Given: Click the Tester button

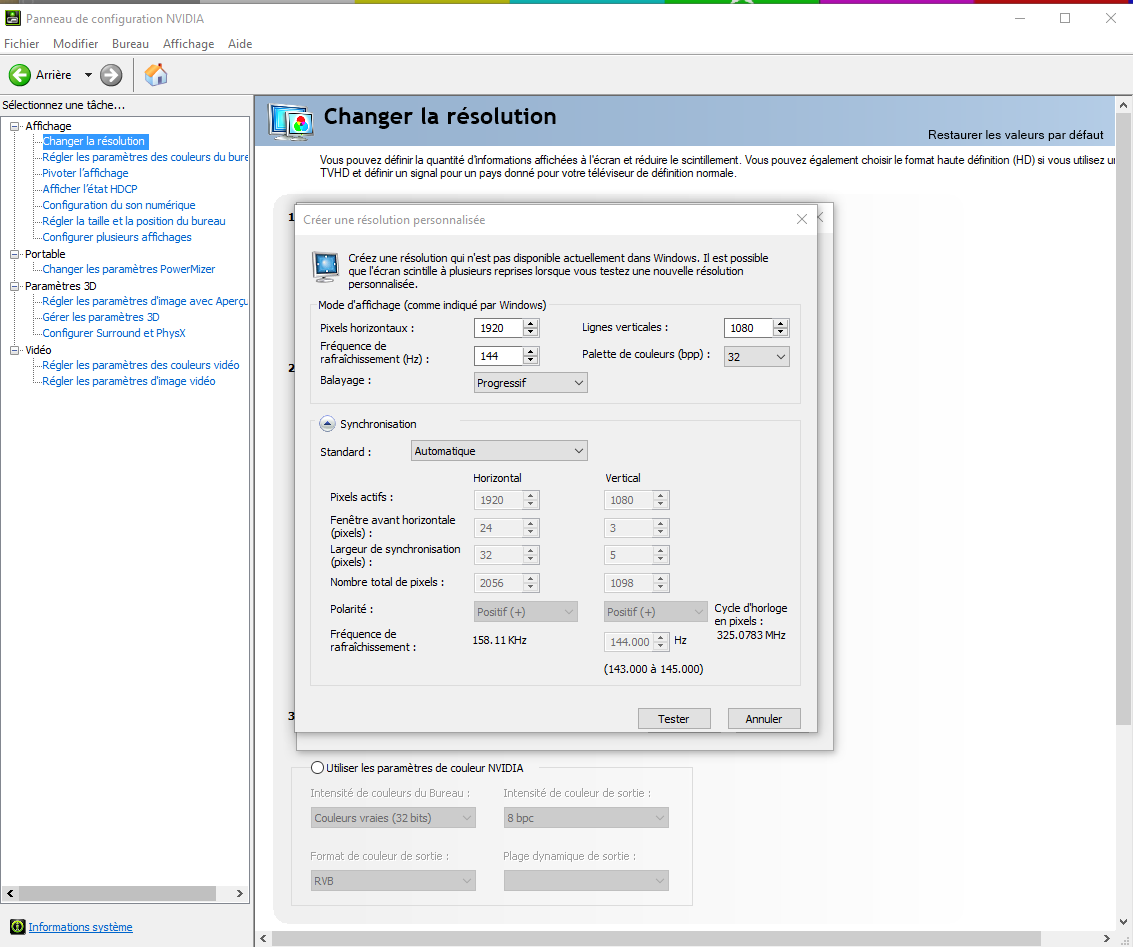Looking at the screenshot, I should (674, 719).
